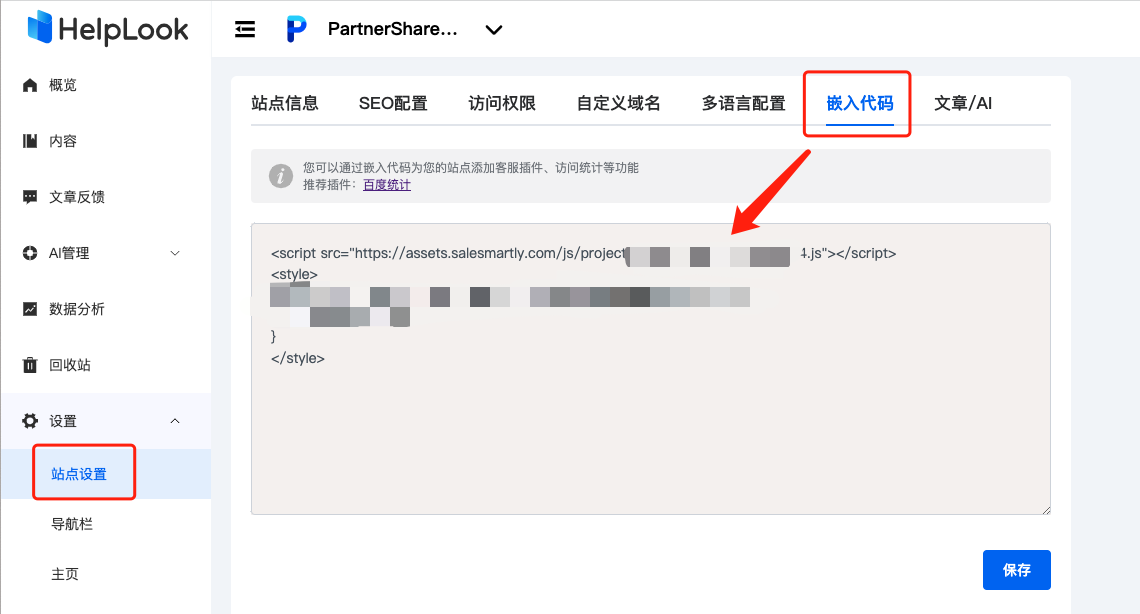Click the chat icon beside 文章反馈

point(30,197)
